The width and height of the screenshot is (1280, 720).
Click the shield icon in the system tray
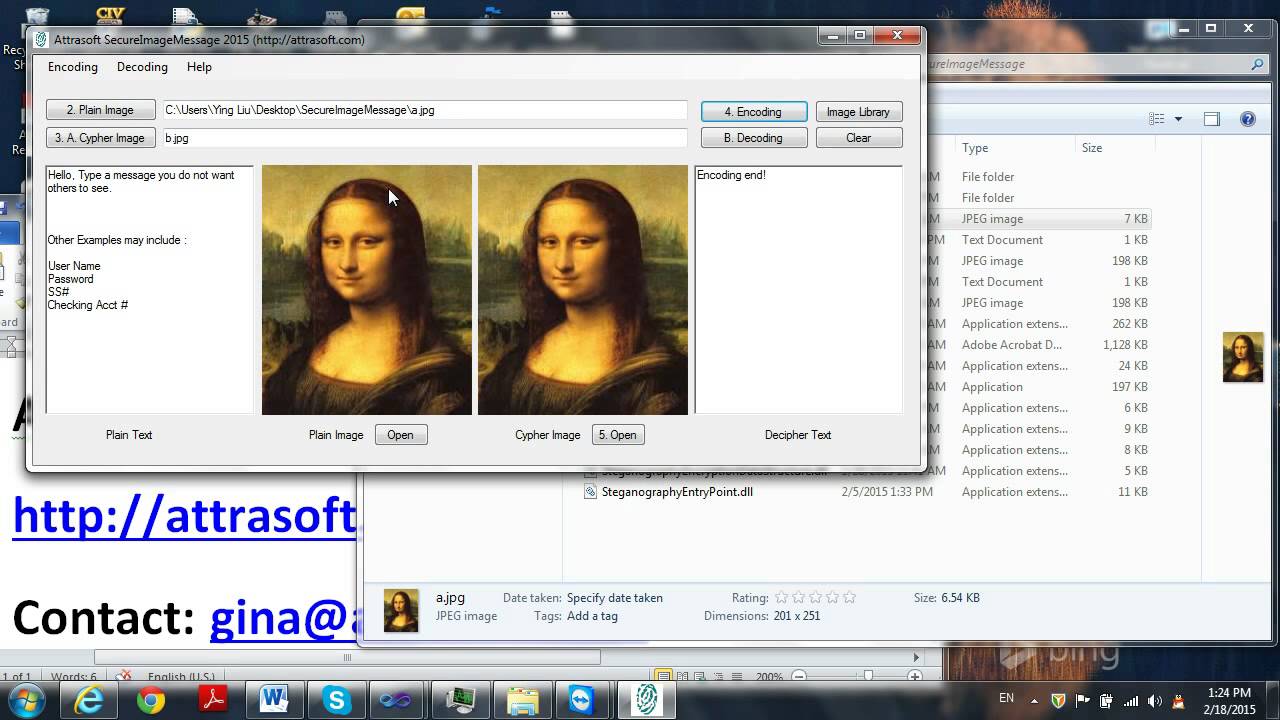coord(1060,700)
